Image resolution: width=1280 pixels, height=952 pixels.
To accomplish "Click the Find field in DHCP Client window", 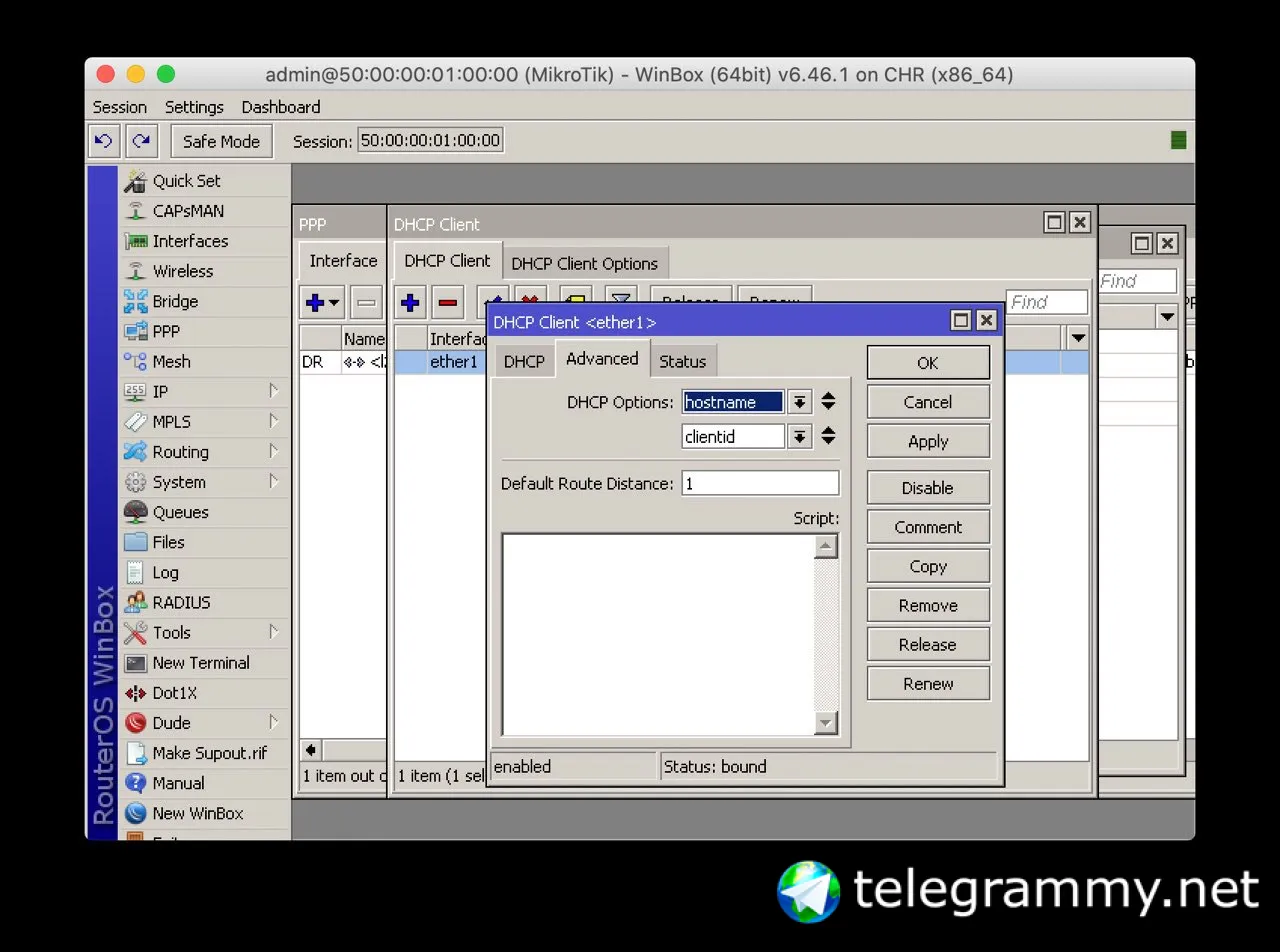I will pos(1047,302).
